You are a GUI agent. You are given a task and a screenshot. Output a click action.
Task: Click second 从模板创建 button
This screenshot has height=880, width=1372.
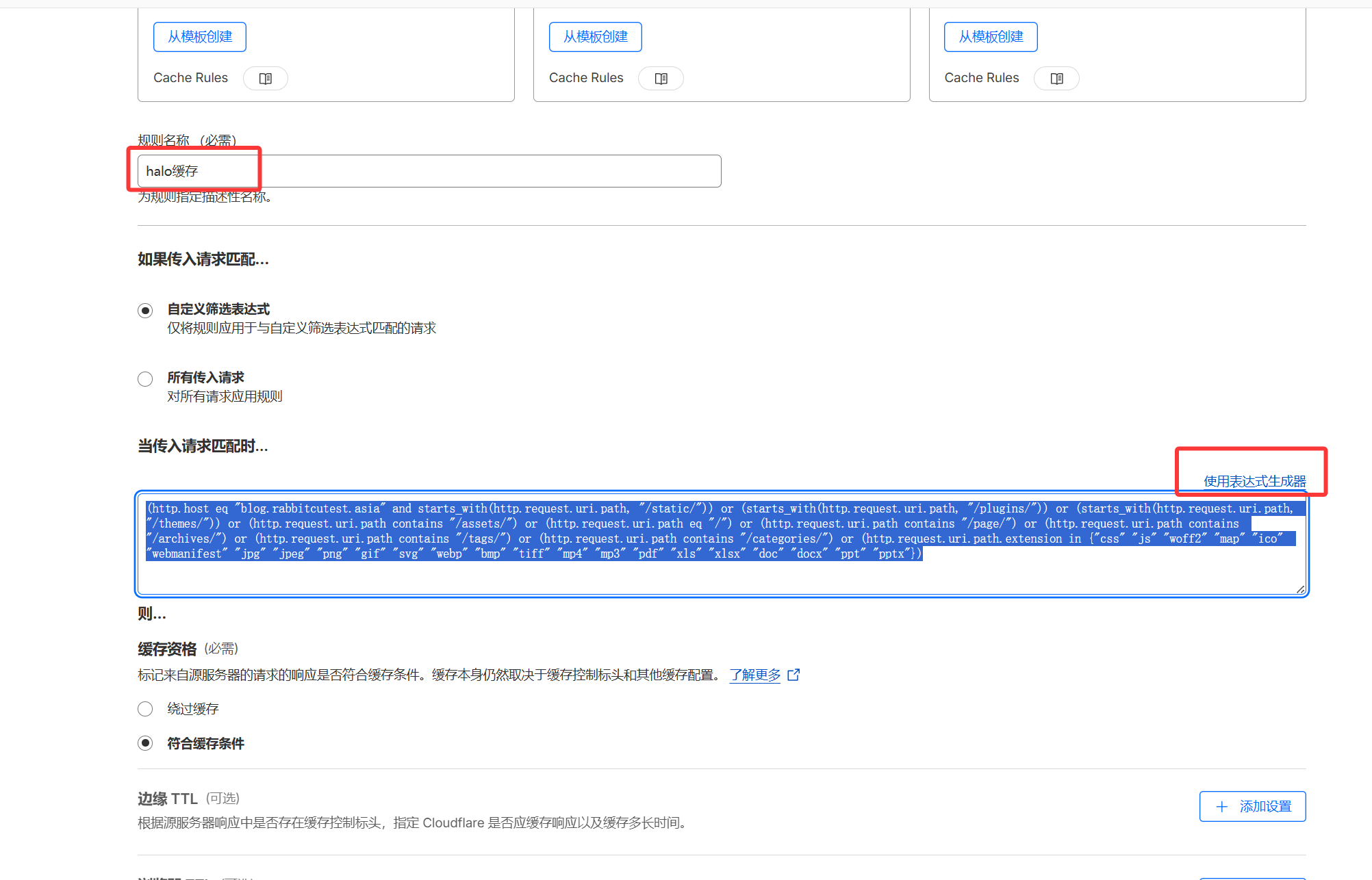tap(595, 37)
